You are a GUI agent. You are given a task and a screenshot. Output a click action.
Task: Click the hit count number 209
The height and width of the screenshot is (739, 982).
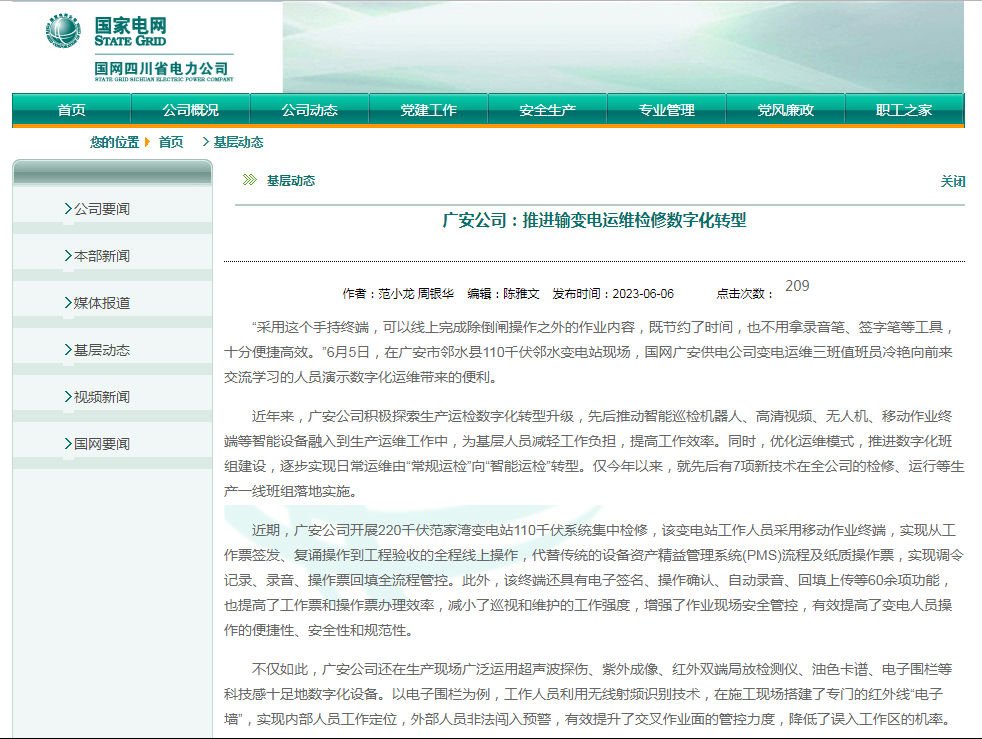(797, 286)
